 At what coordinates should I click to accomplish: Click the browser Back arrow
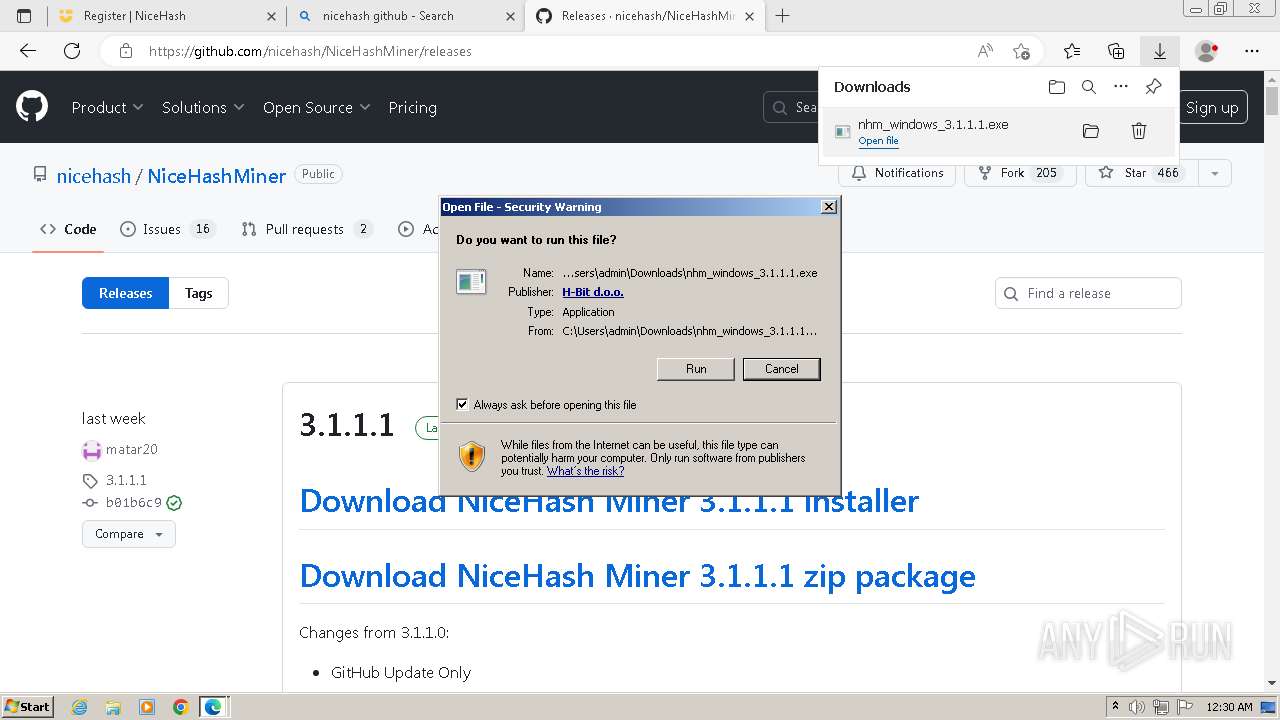(28, 51)
